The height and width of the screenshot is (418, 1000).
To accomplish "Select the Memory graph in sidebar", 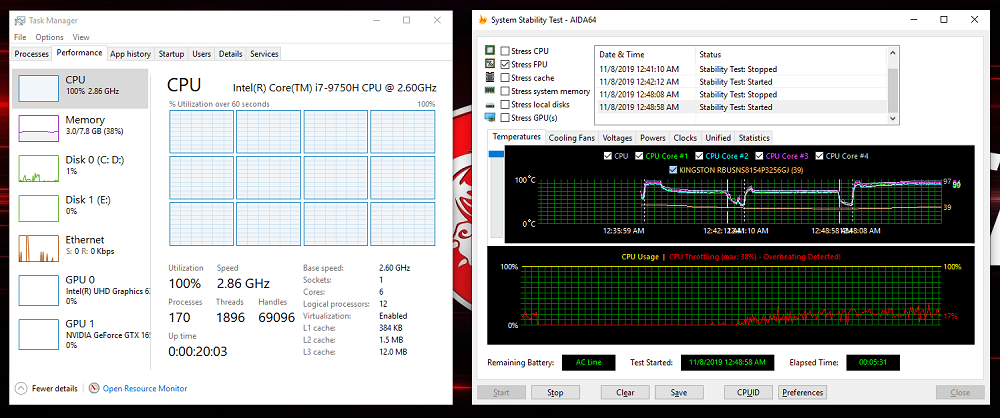I will pos(38,128).
